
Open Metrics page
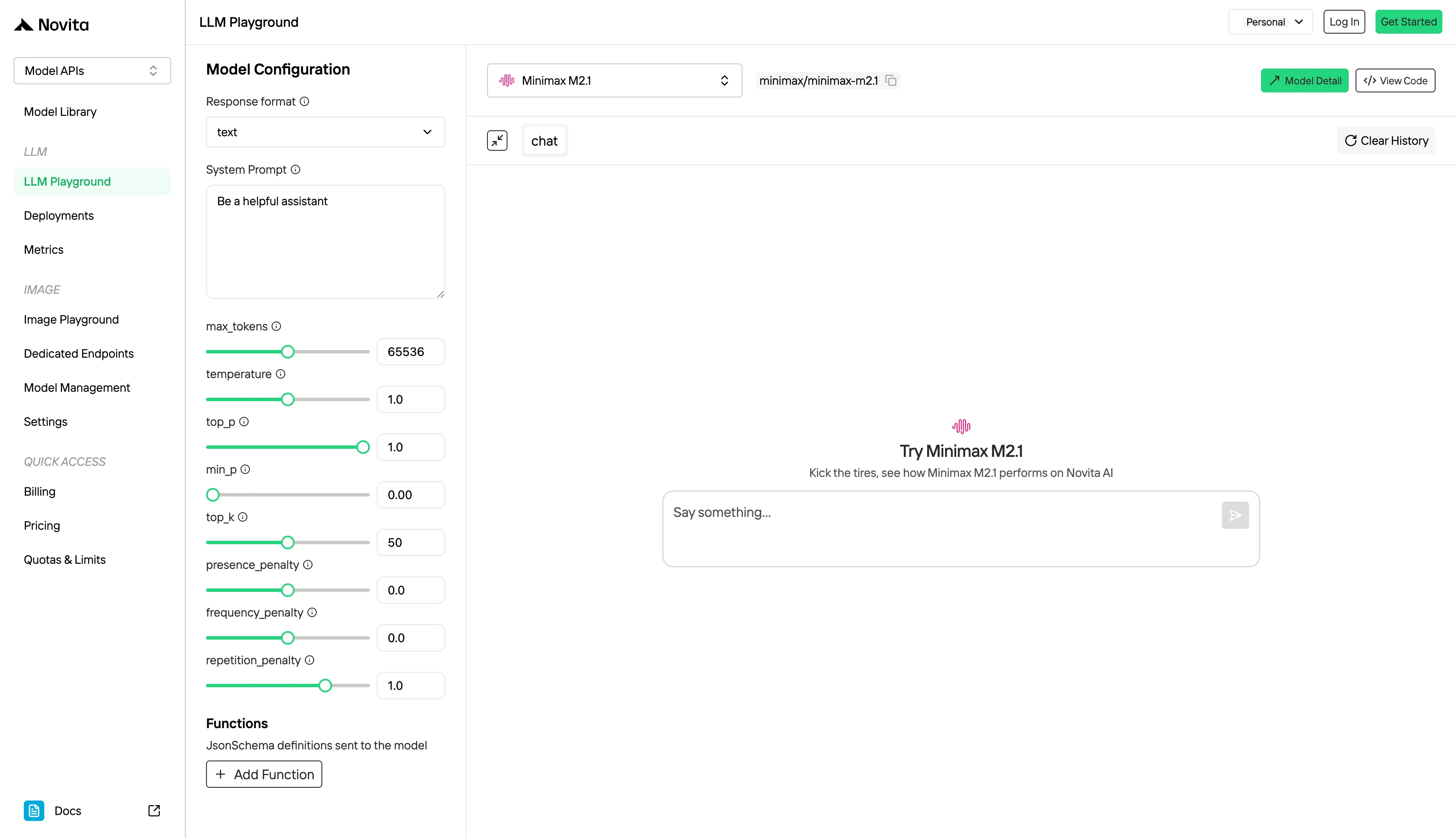44,250
